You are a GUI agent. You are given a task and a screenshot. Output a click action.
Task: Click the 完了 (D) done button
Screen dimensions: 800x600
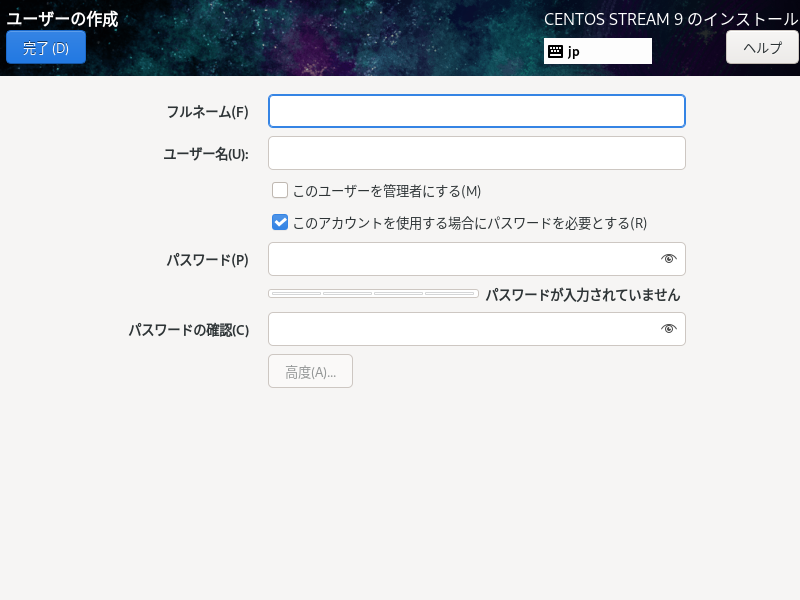(46, 47)
